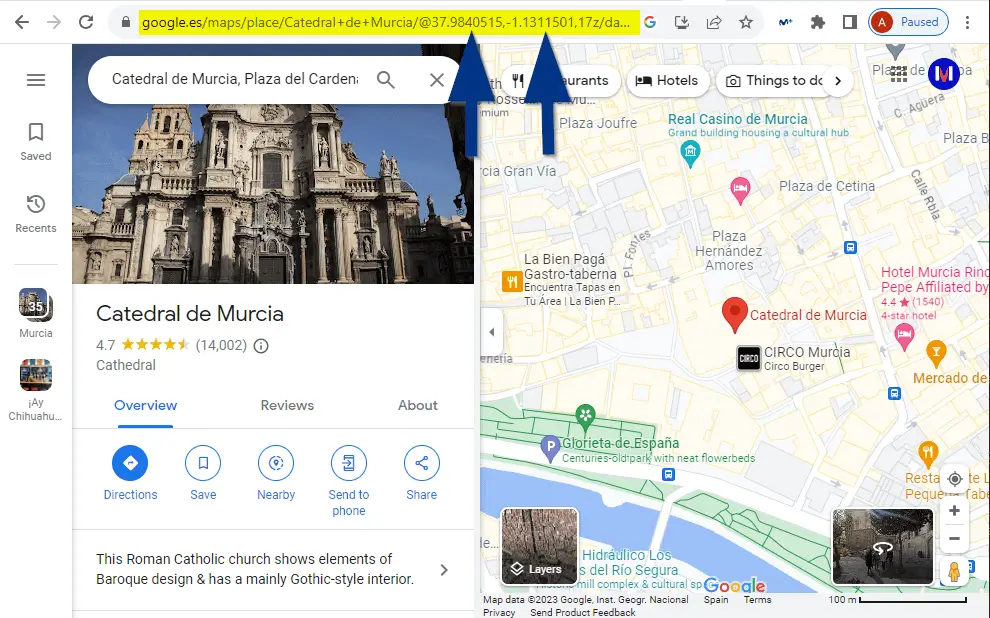The width and height of the screenshot is (990, 618).
Task: Get directions to Catedral de Murcia
Action: pos(130,463)
